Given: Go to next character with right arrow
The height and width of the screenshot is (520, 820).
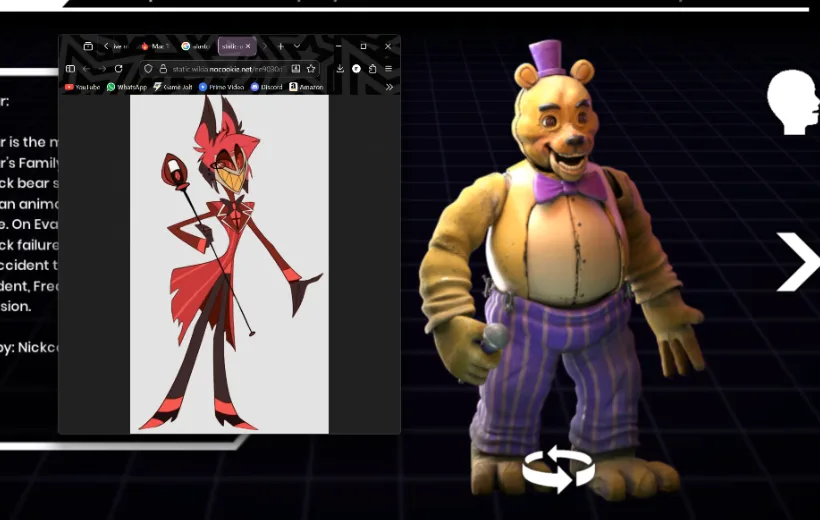Looking at the screenshot, I should pos(798,262).
